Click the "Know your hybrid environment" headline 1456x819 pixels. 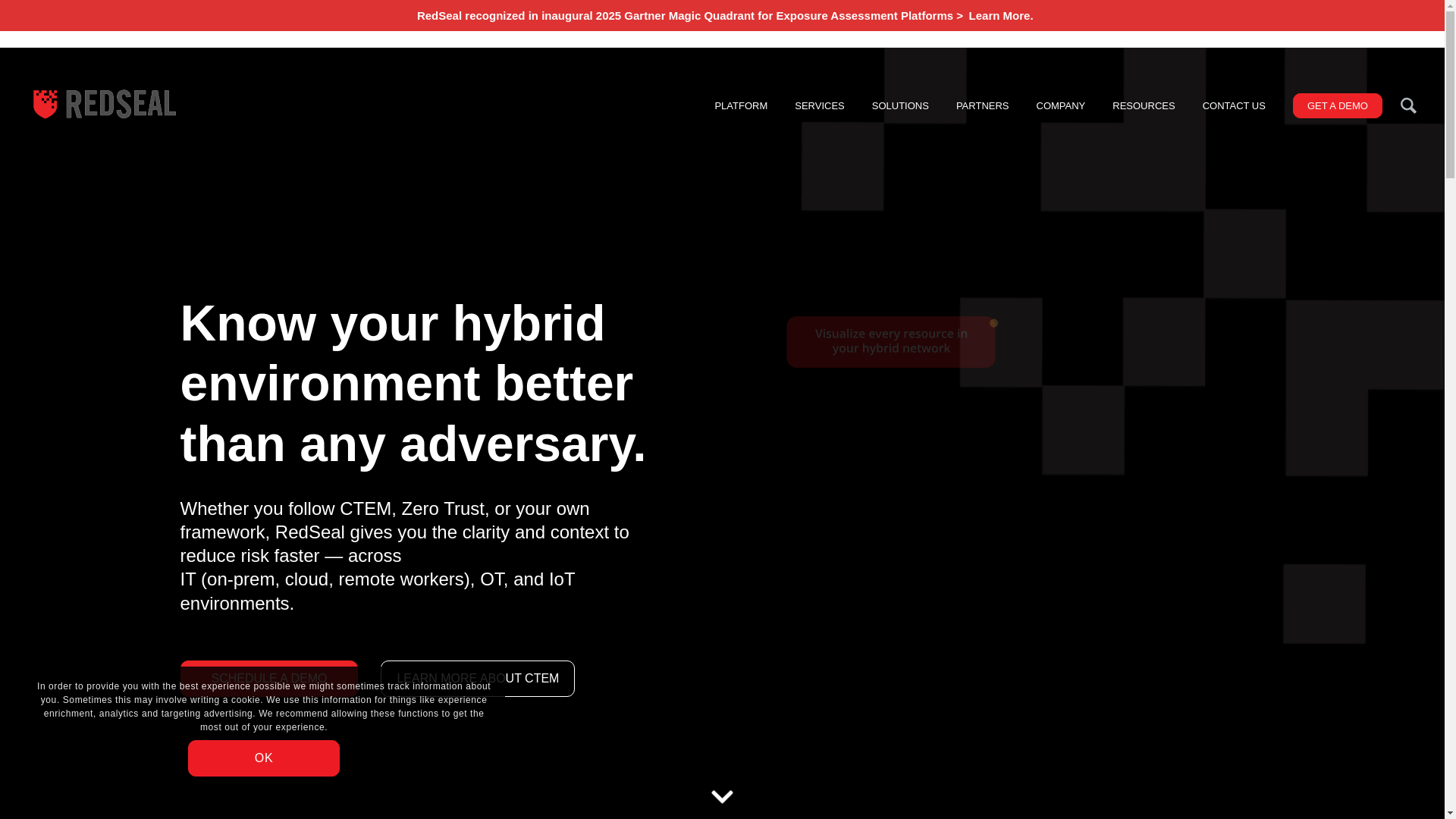pos(413,383)
